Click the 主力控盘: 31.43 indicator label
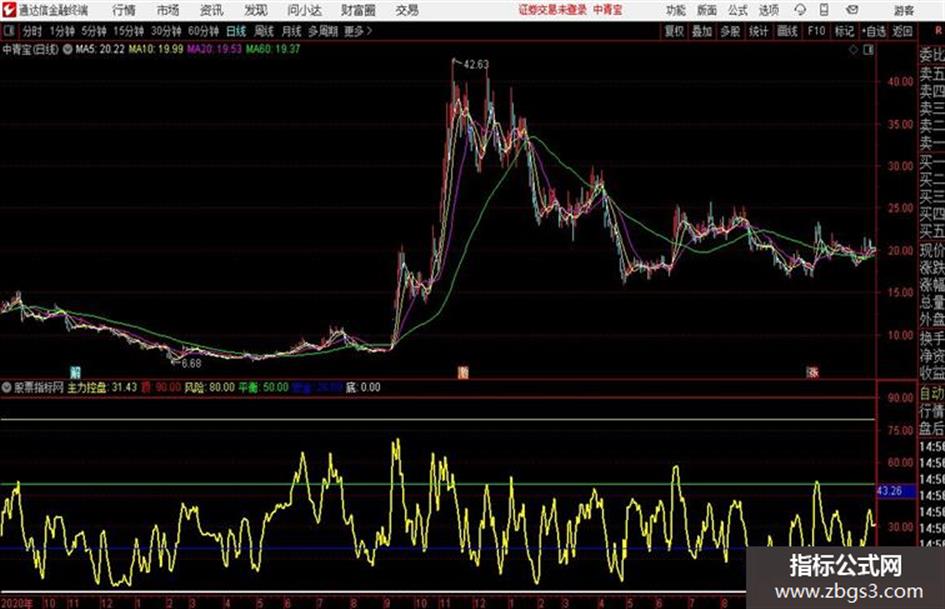 click(102, 387)
